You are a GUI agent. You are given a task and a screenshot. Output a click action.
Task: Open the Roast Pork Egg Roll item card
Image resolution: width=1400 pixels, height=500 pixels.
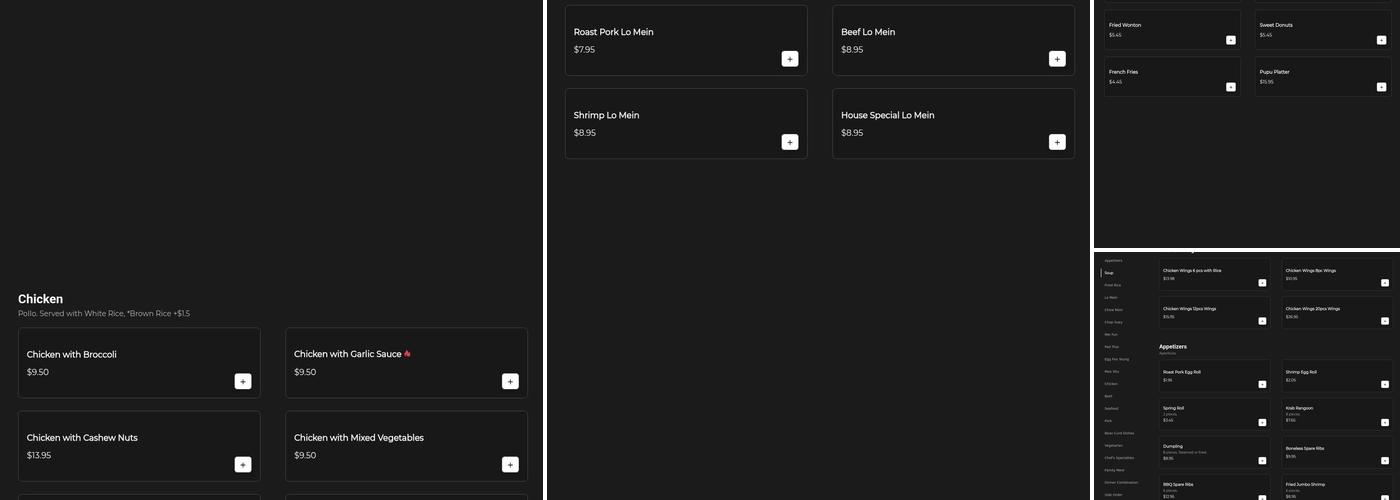tap(1214, 376)
